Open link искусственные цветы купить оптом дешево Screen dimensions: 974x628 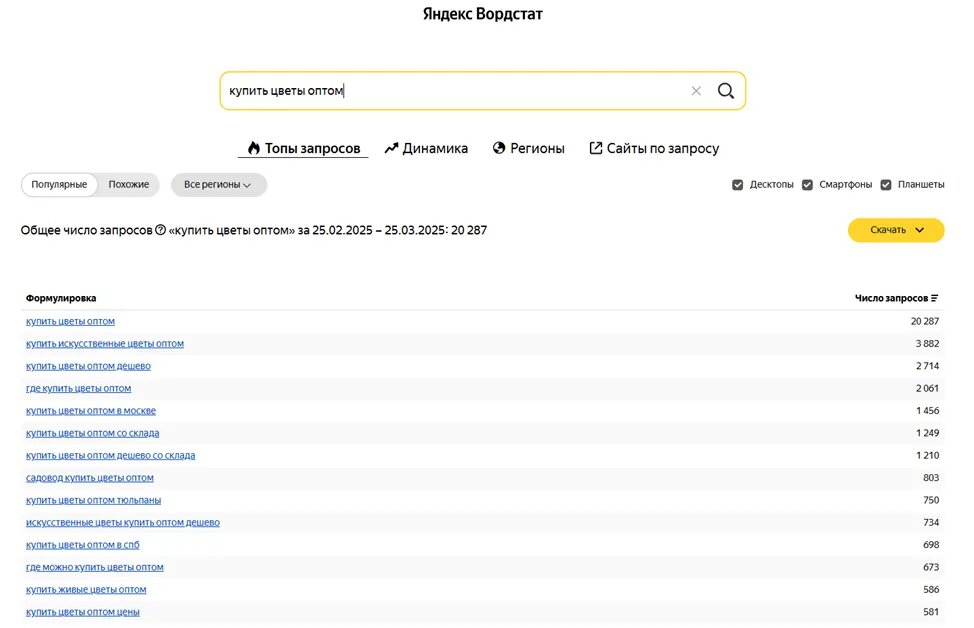[x=123, y=522]
